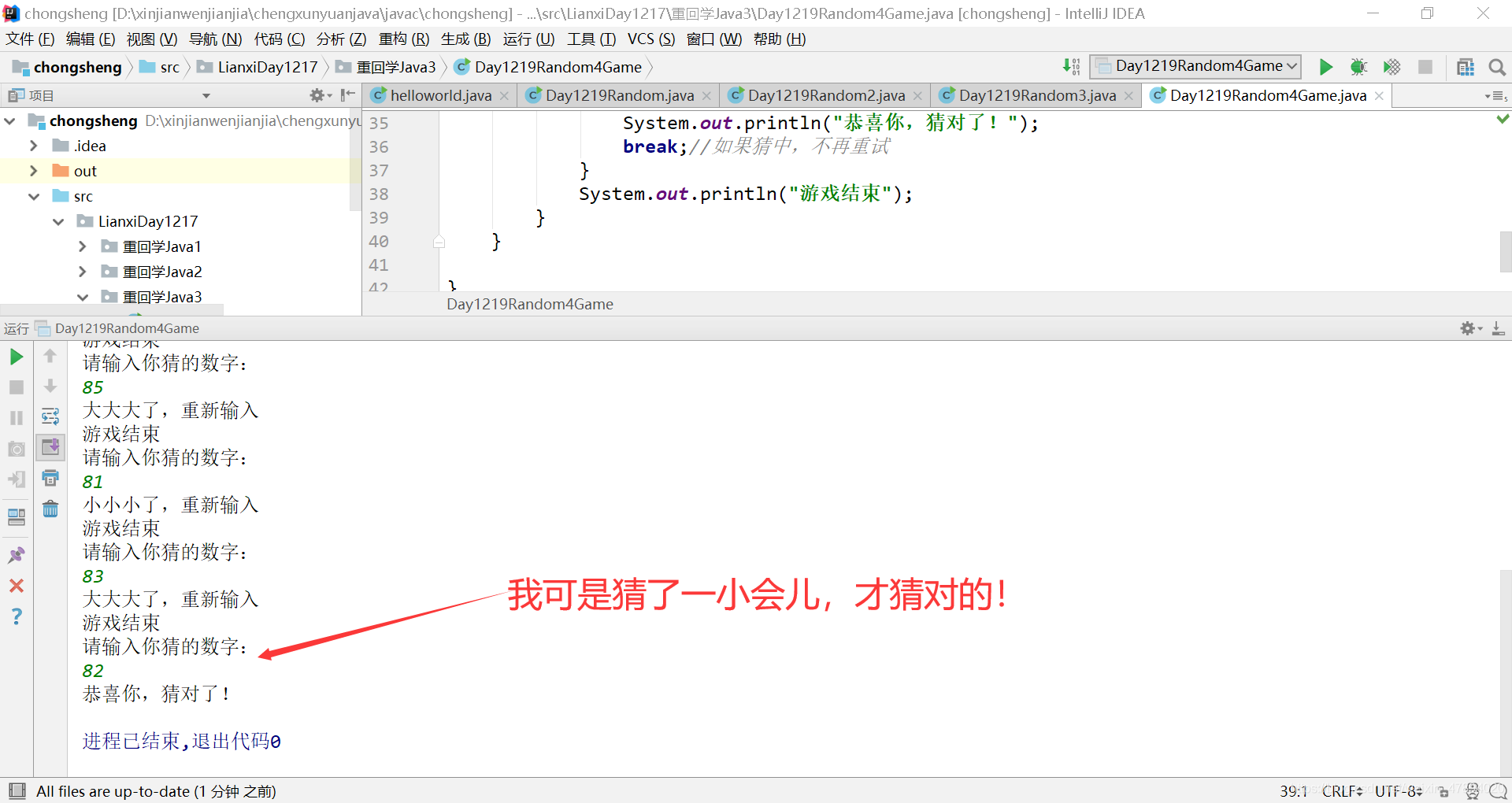Pin the Run tab

(16, 555)
